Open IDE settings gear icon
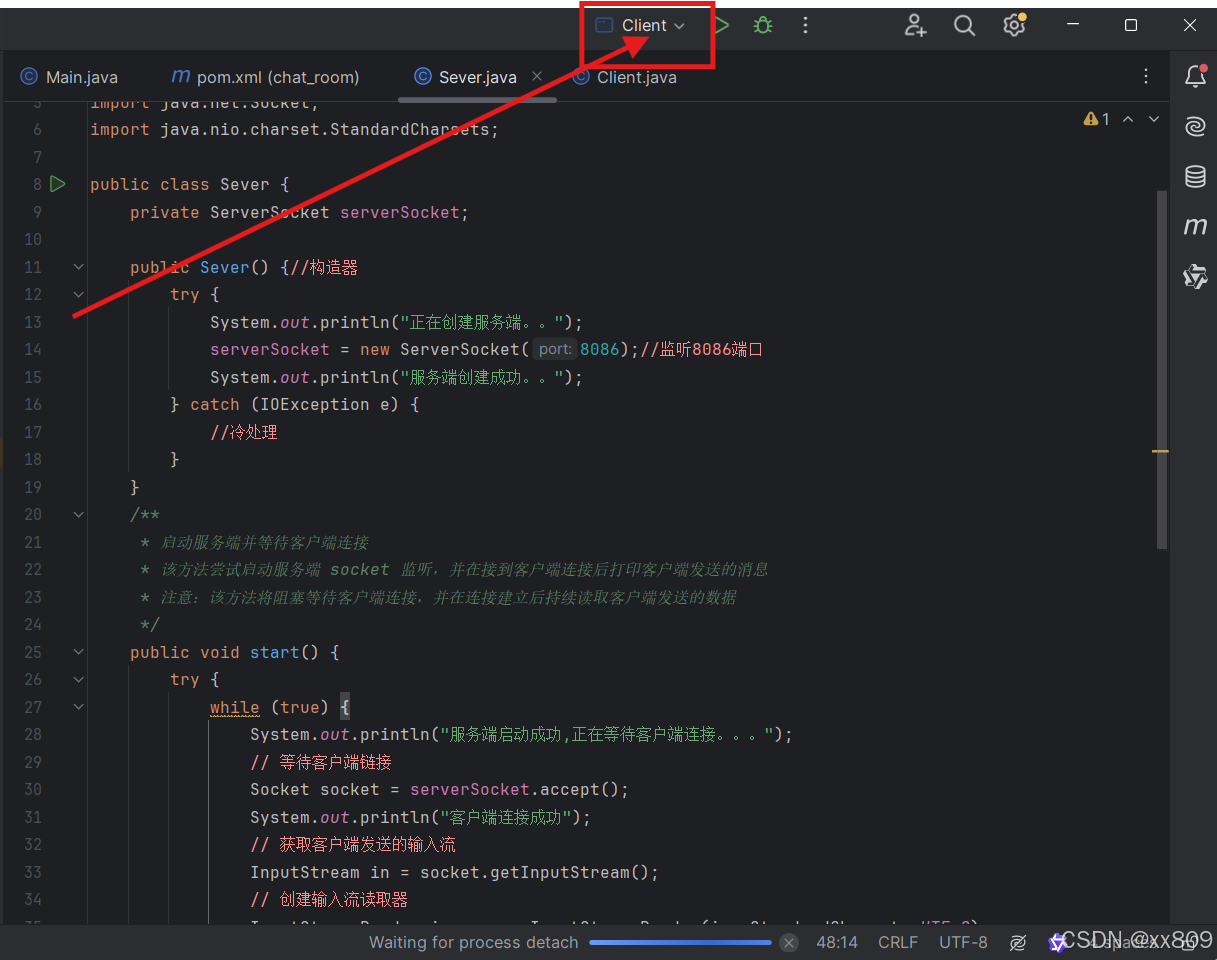Image resolution: width=1217 pixels, height=960 pixels. [x=1014, y=26]
